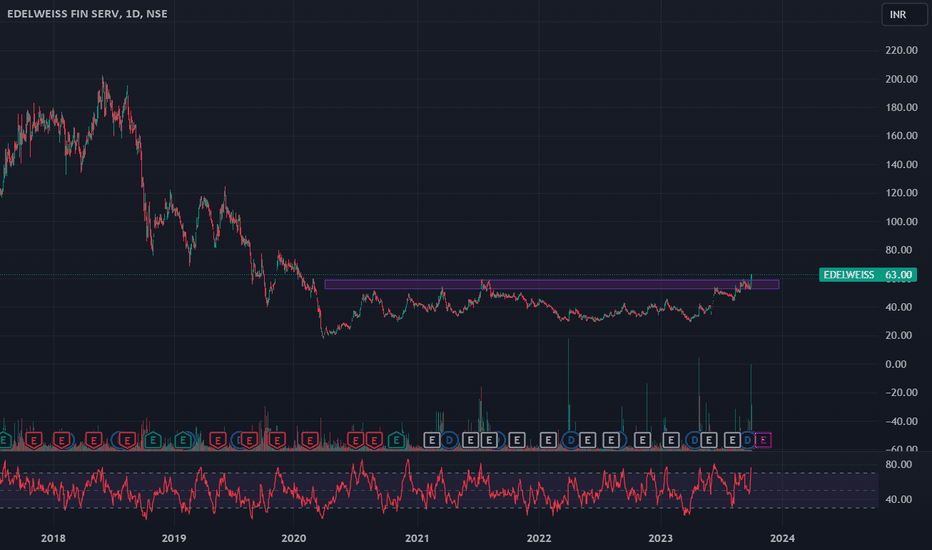Click the 0.00 price axis label

896,364
